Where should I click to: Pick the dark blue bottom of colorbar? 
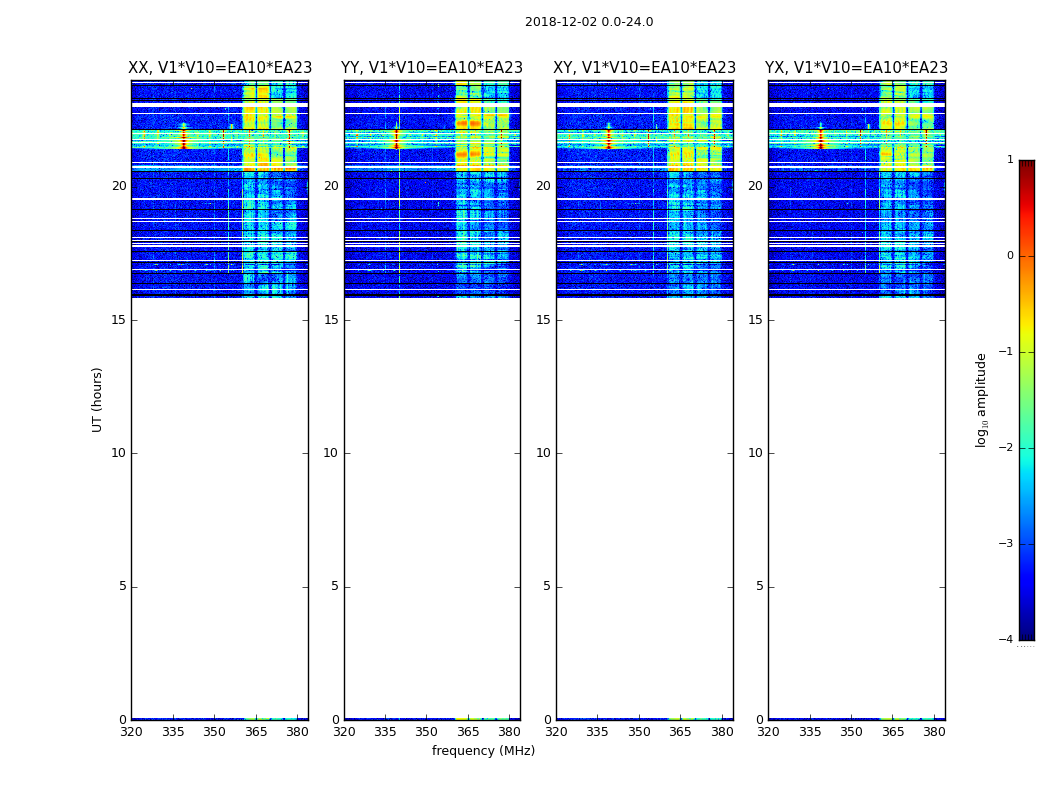coord(1026,632)
